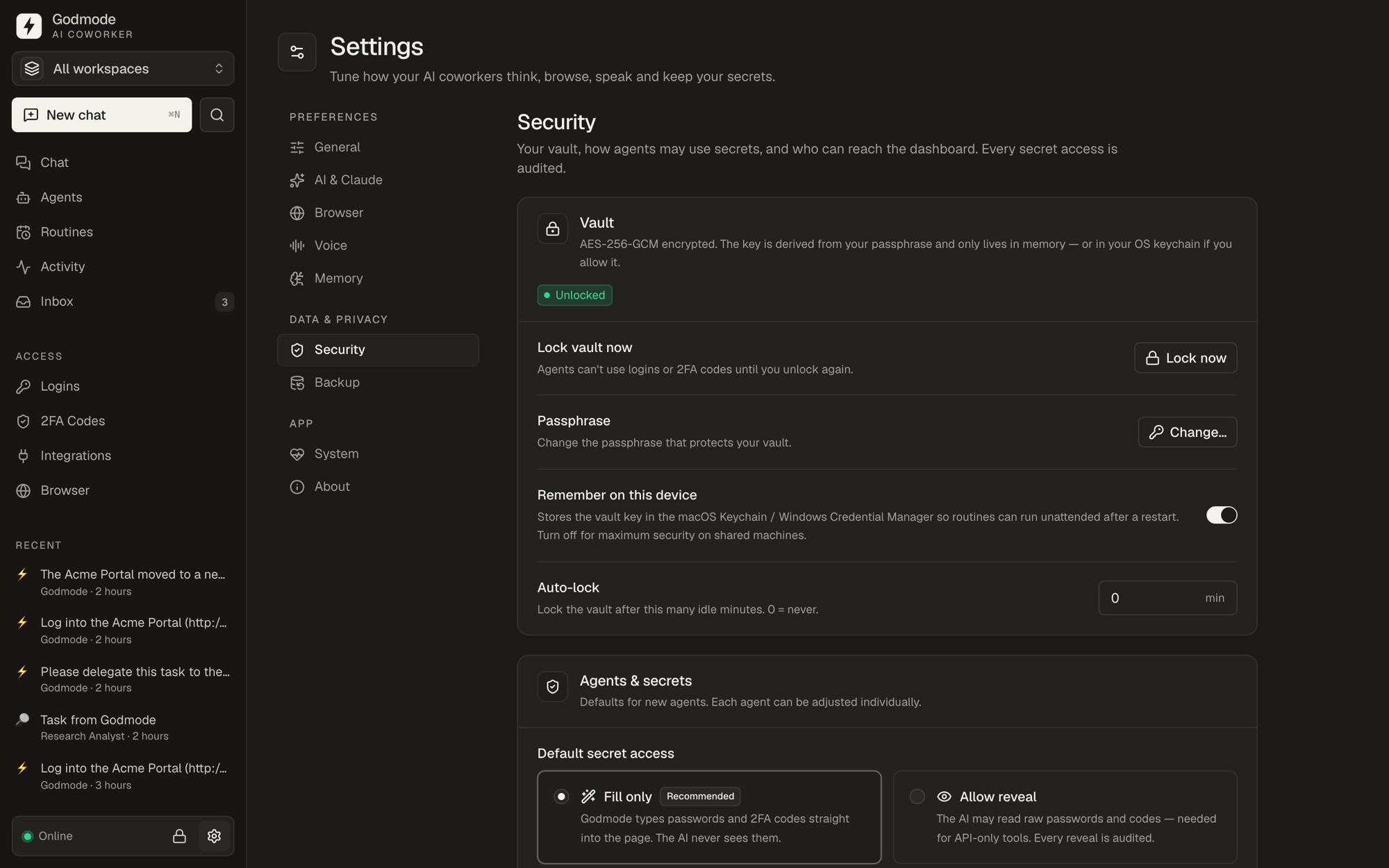Expand the All workspaces dropdown
The height and width of the screenshot is (868, 1389).
(x=123, y=69)
